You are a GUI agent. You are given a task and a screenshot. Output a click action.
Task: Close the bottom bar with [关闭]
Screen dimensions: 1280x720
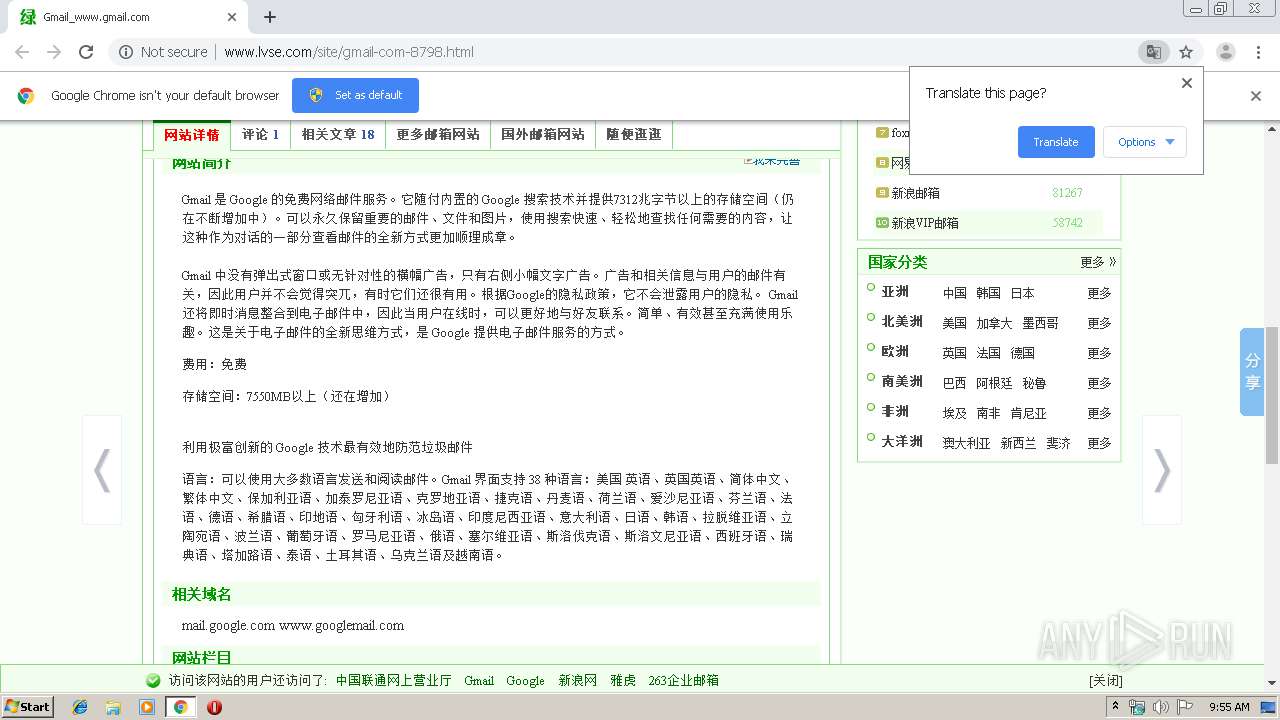click(1106, 680)
